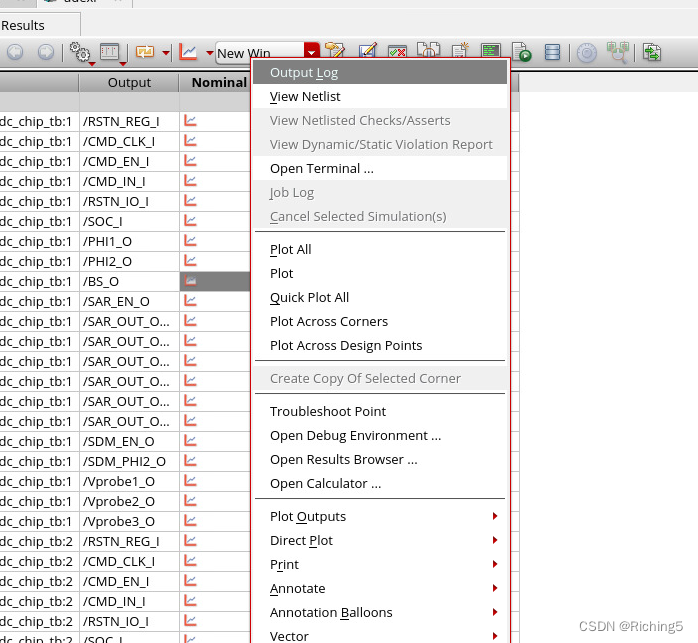The width and height of the screenshot is (698, 643).
Task: Open Debug Environment ... from menu
Action: coord(380,435)
